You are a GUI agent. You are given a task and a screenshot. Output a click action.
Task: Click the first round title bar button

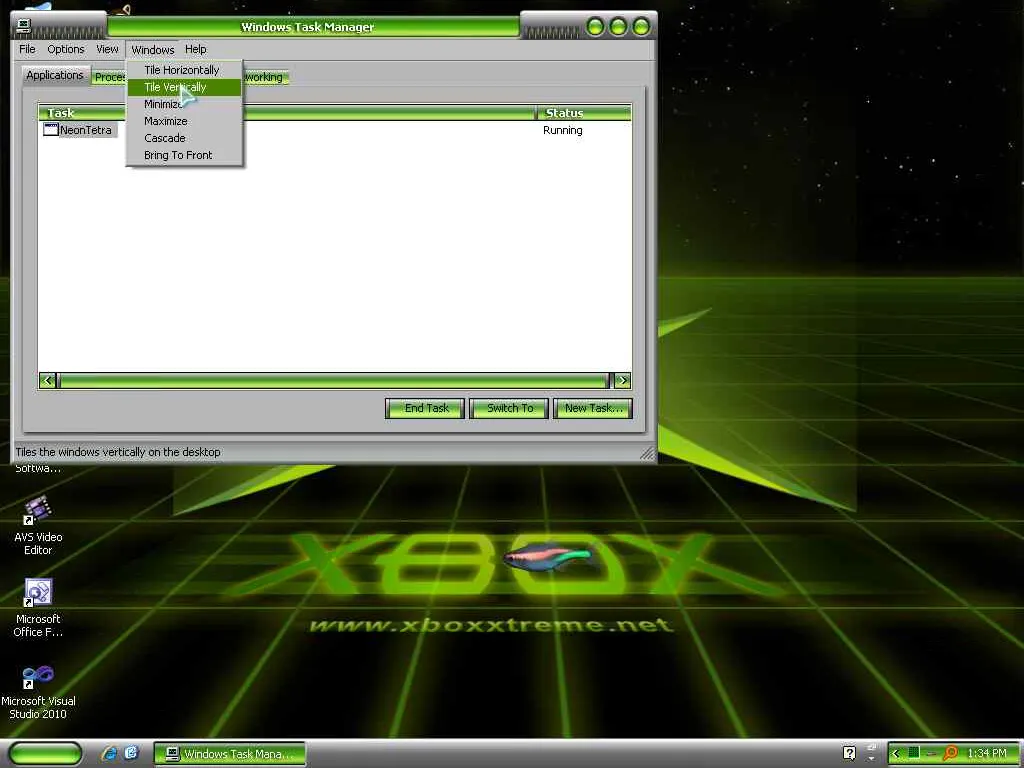pyautogui.click(x=595, y=27)
